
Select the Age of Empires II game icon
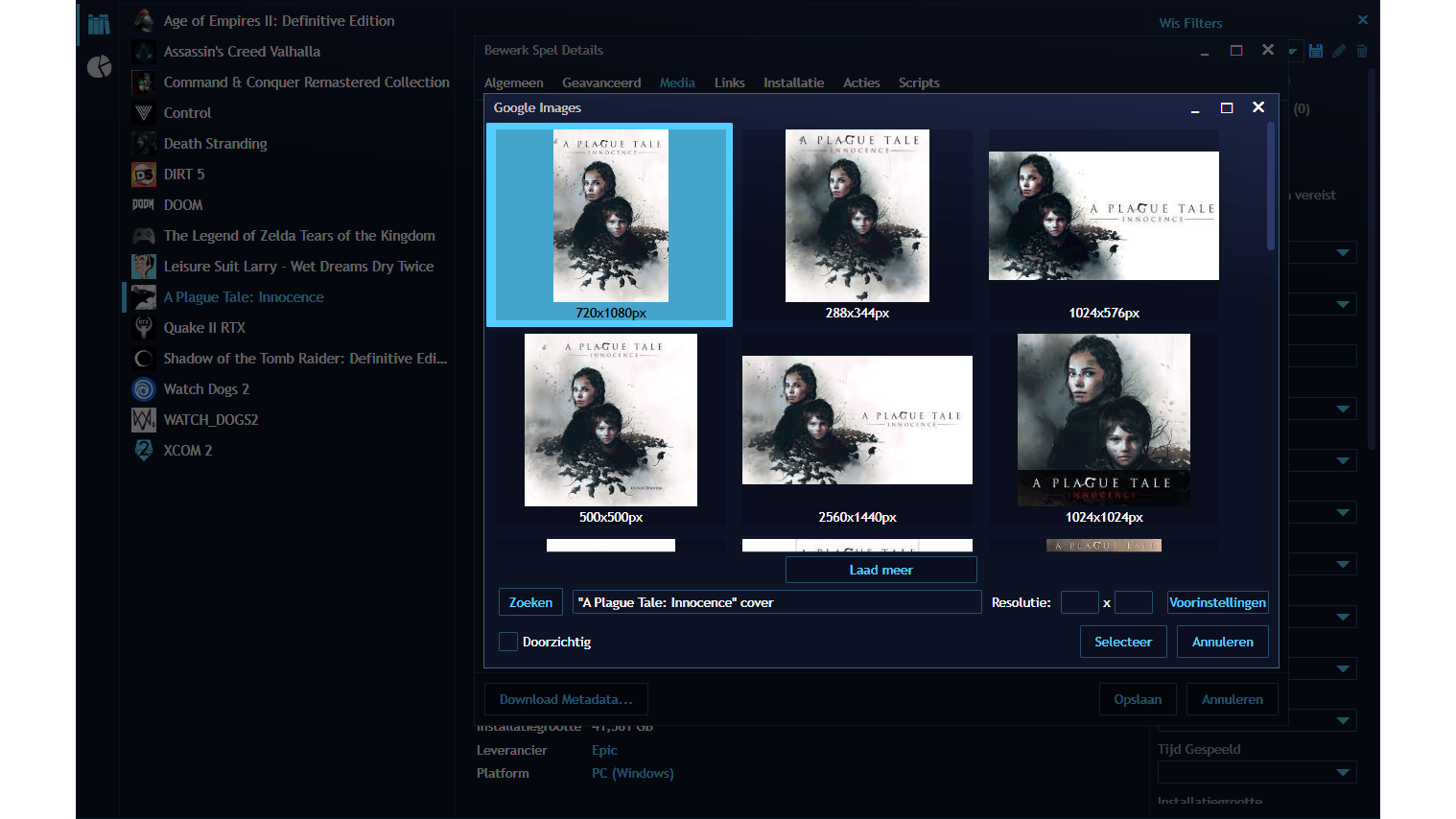point(144,20)
